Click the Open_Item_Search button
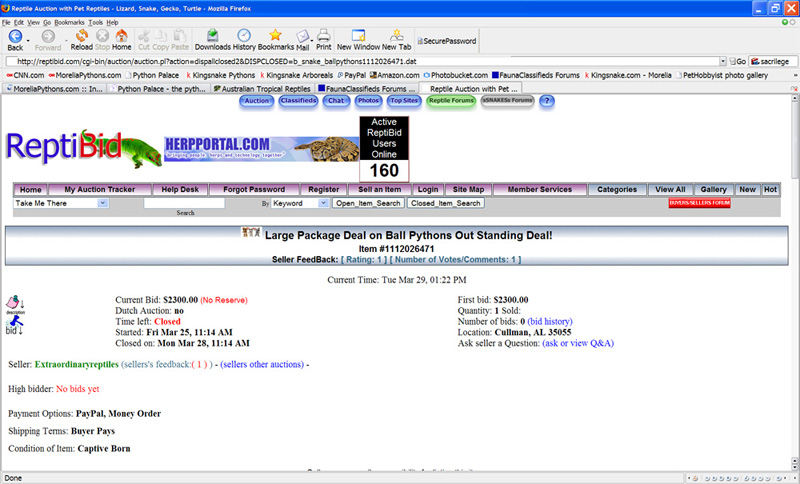This screenshot has height=484, width=800. tap(368, 203)
